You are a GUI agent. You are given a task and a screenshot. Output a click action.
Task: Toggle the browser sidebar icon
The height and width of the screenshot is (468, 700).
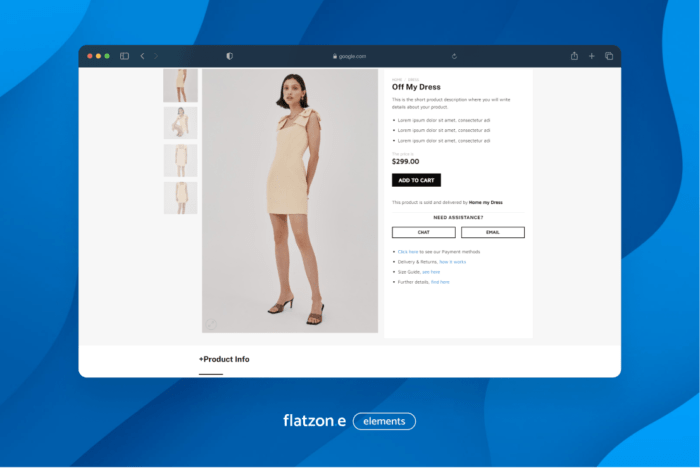(x=125, y=56)
